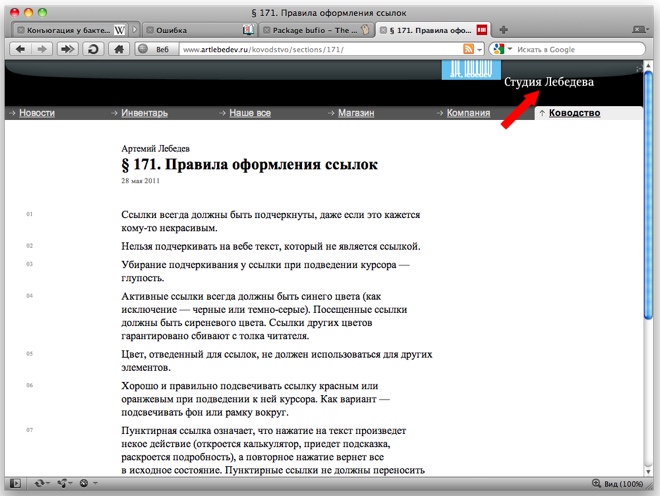Click the heading '§ 171. Правила оформления ссылок'

click(250, 165)
